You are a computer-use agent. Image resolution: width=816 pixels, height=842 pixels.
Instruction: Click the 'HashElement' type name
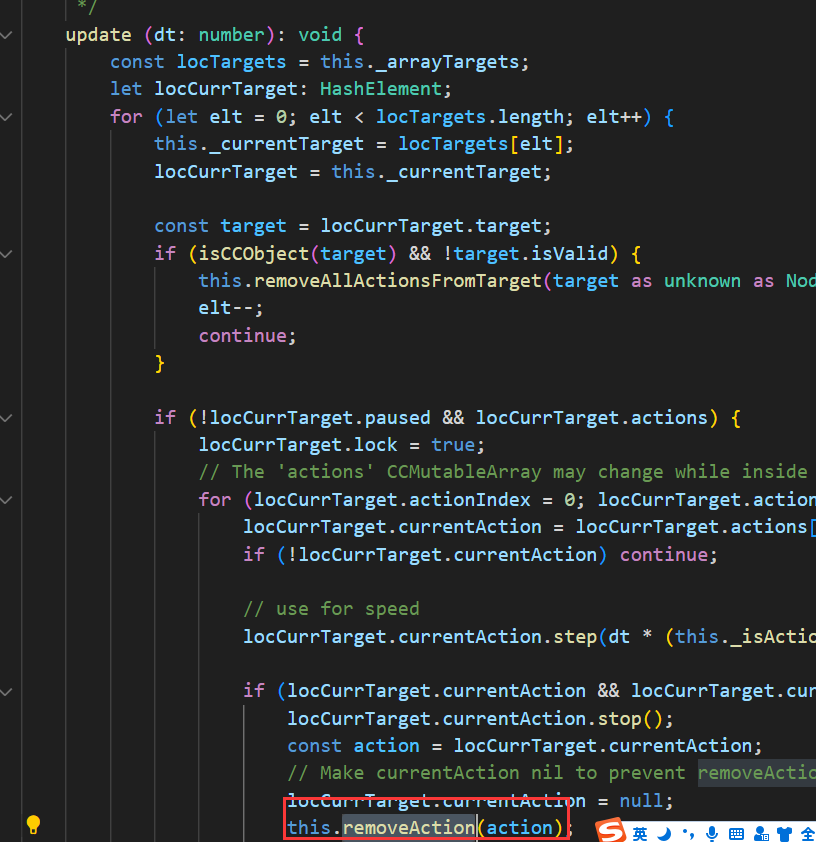[x=381, y=89]
